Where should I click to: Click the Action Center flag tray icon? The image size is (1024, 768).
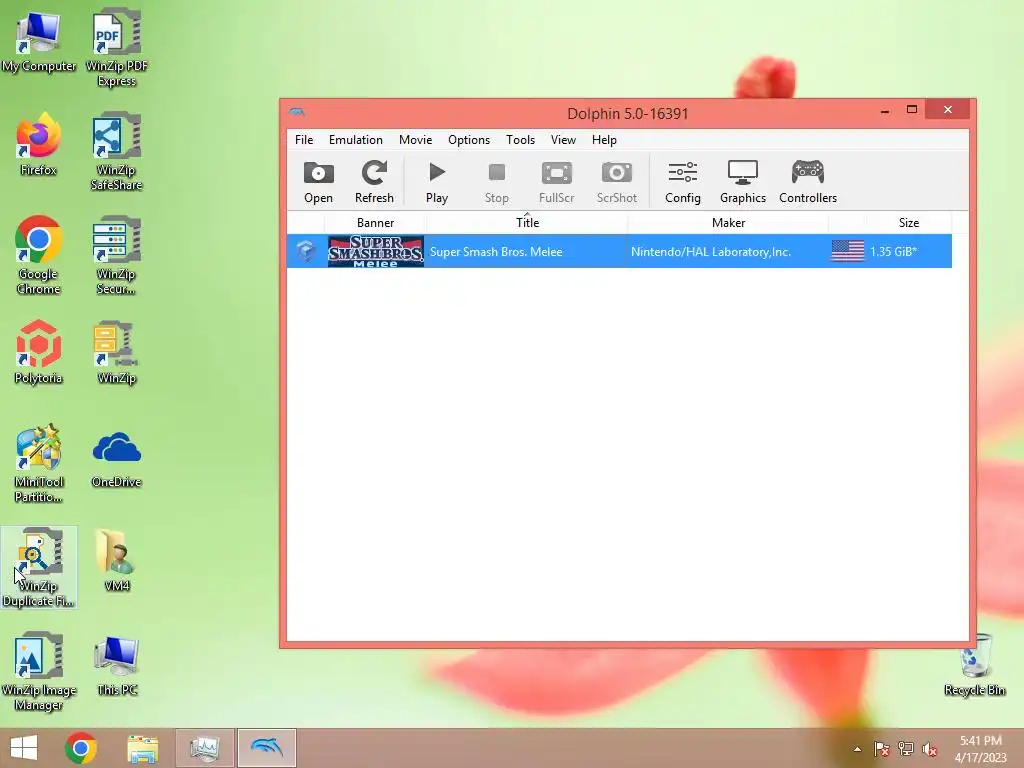pyautogui.click(x=881, y=749)
